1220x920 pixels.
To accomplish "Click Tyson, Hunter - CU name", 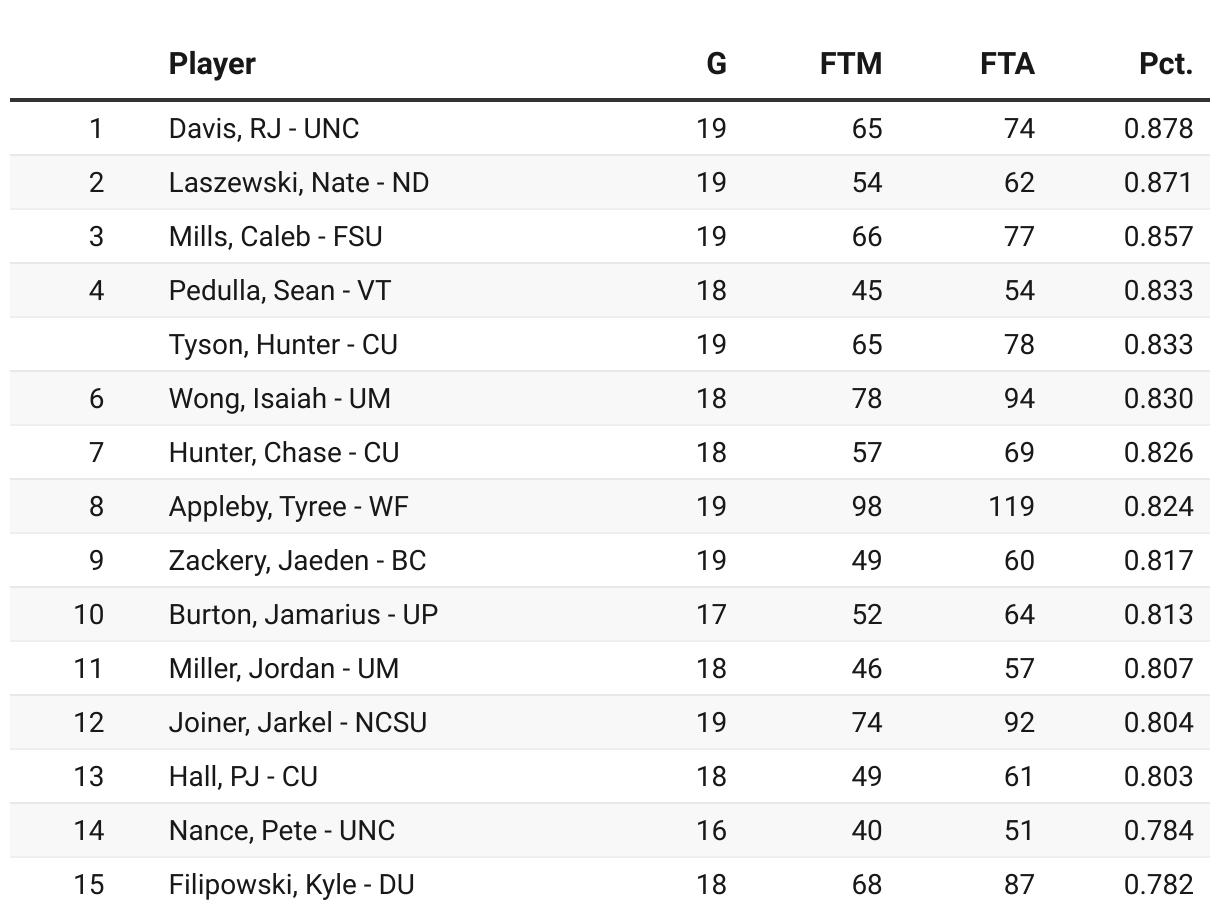I will coord(283,345).
